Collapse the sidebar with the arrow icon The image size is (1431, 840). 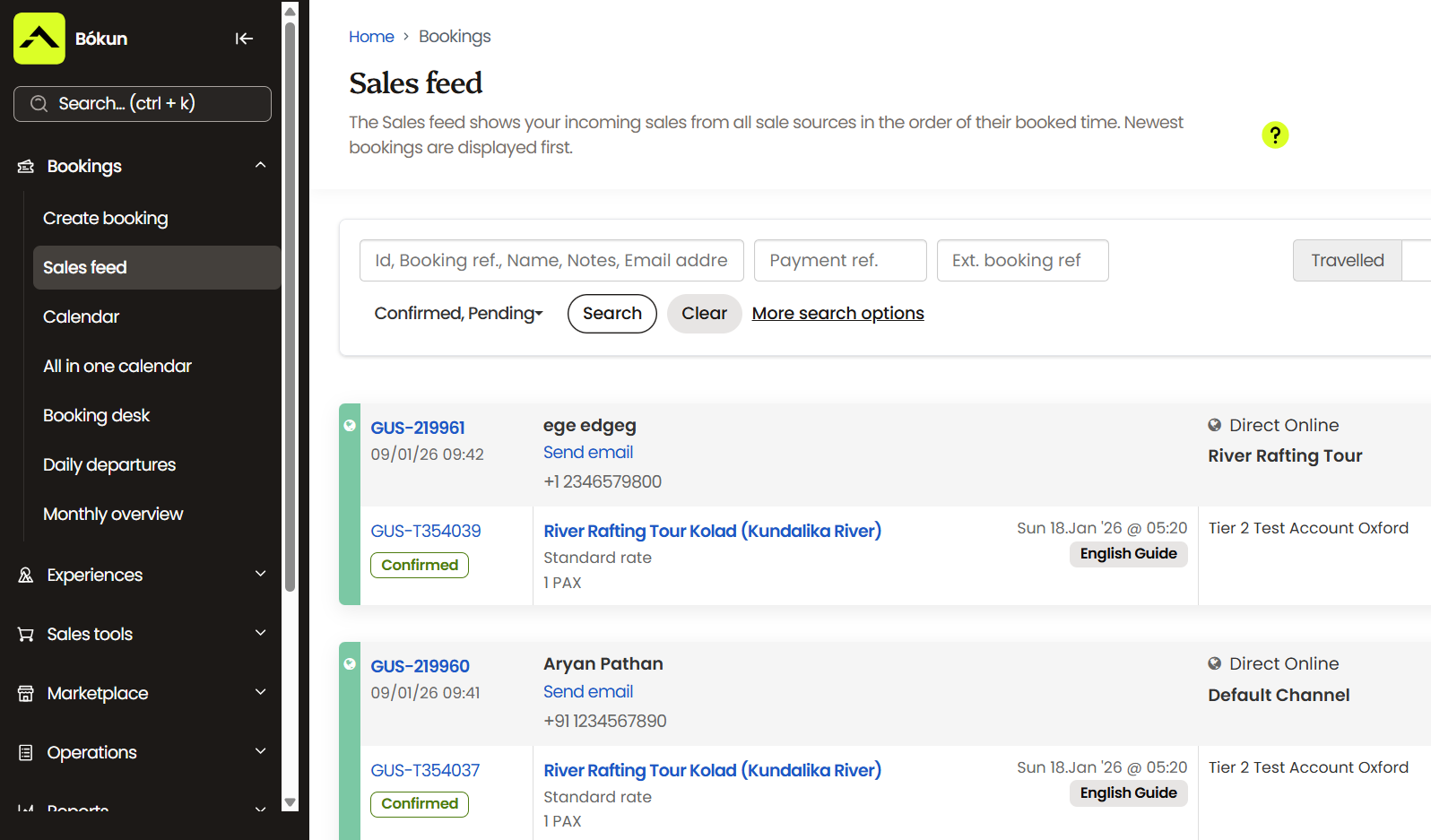coord(244,39)
